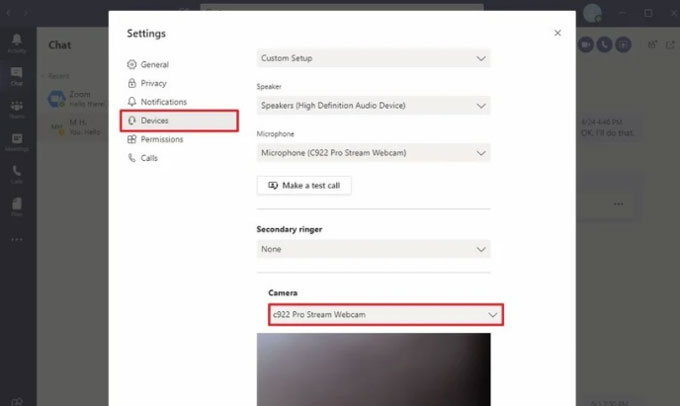Screen dimensions: 680x406
Task: Open Files in the left sidebar
Action: click(x=17, y=206)
